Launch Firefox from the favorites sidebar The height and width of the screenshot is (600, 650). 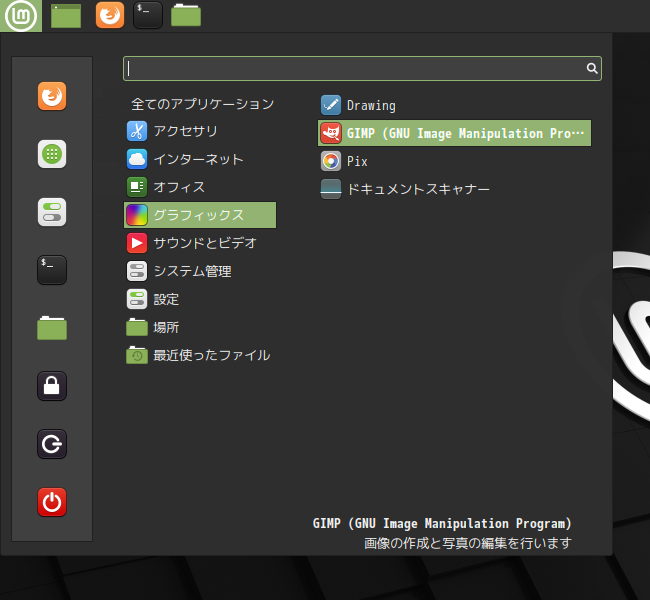[52, 96]
